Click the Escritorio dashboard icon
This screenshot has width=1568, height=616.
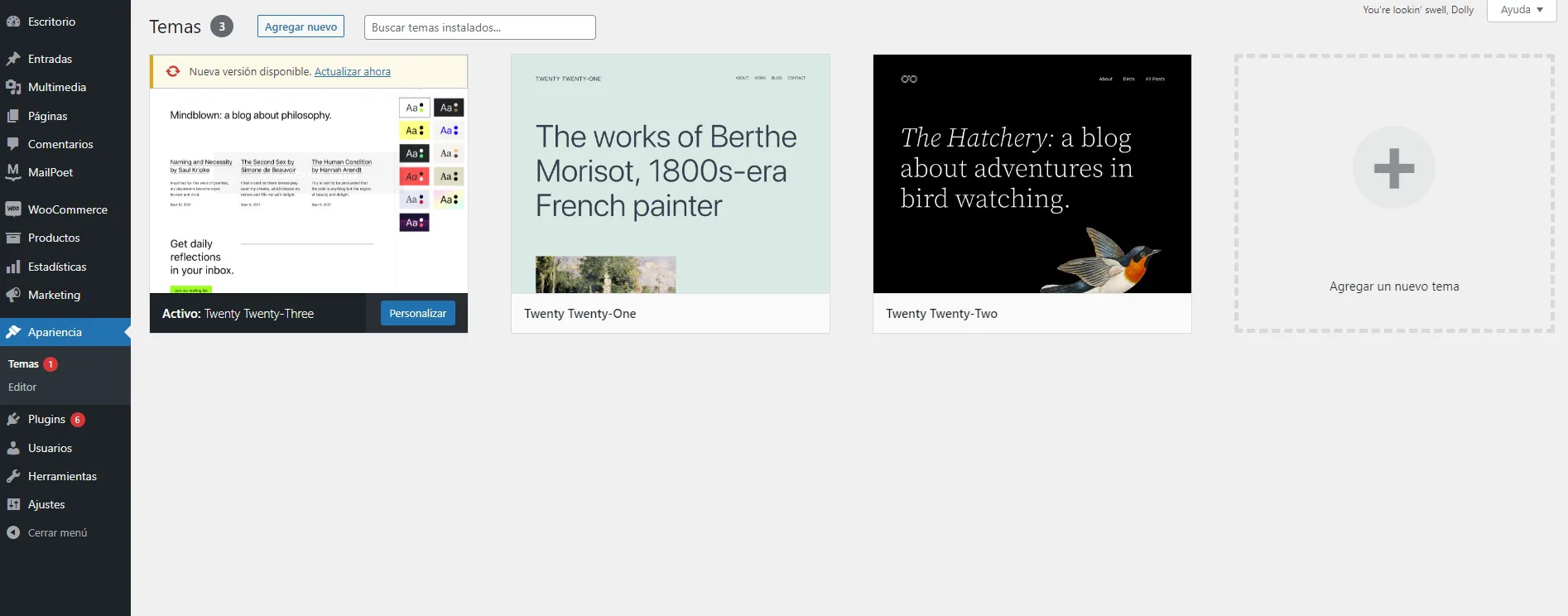13,22
